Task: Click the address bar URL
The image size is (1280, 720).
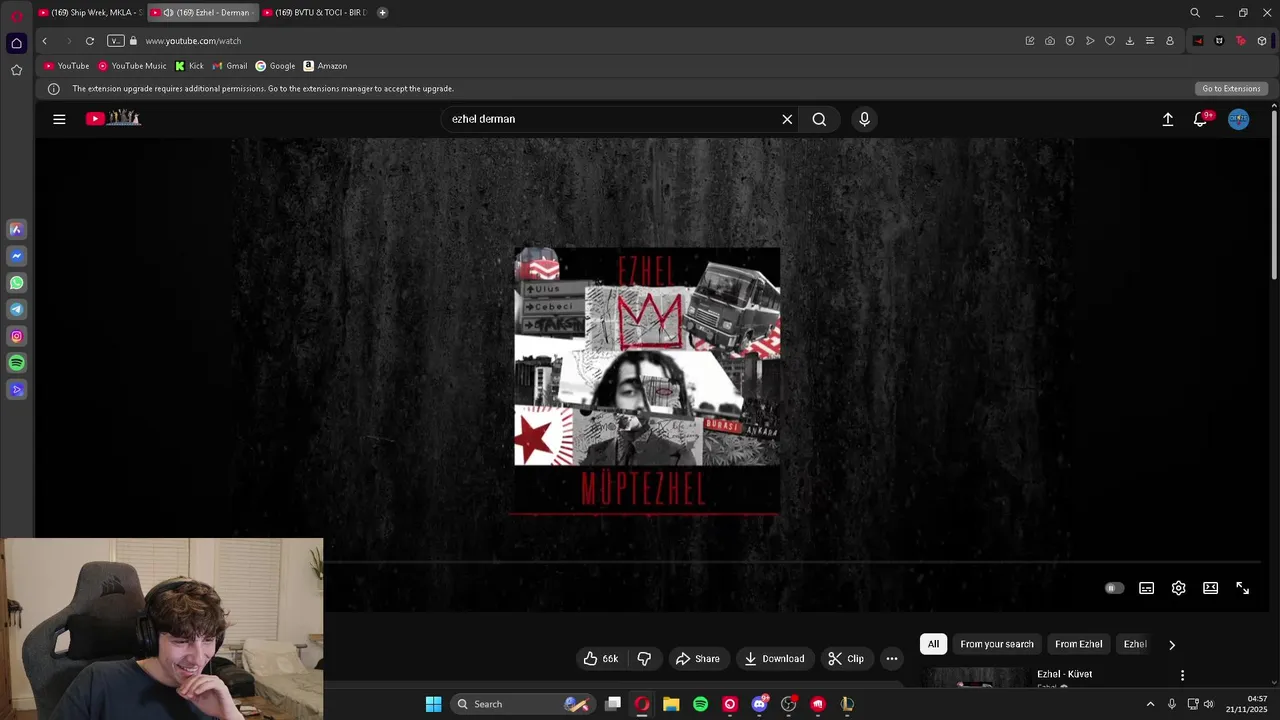Action: coord(193,41)
